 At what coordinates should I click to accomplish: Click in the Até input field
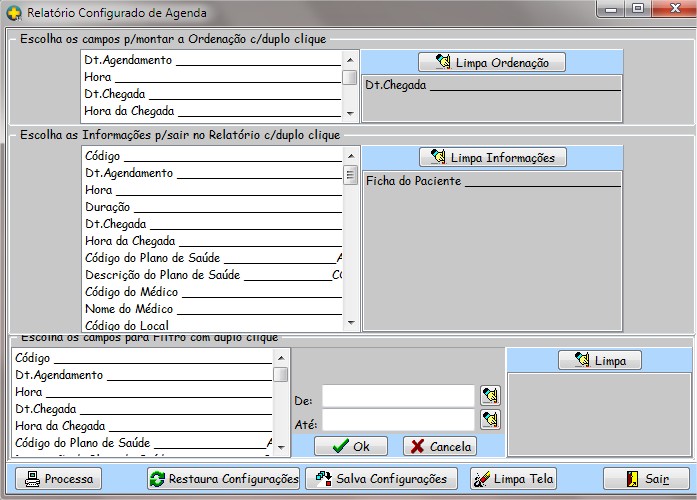(397, 420)
